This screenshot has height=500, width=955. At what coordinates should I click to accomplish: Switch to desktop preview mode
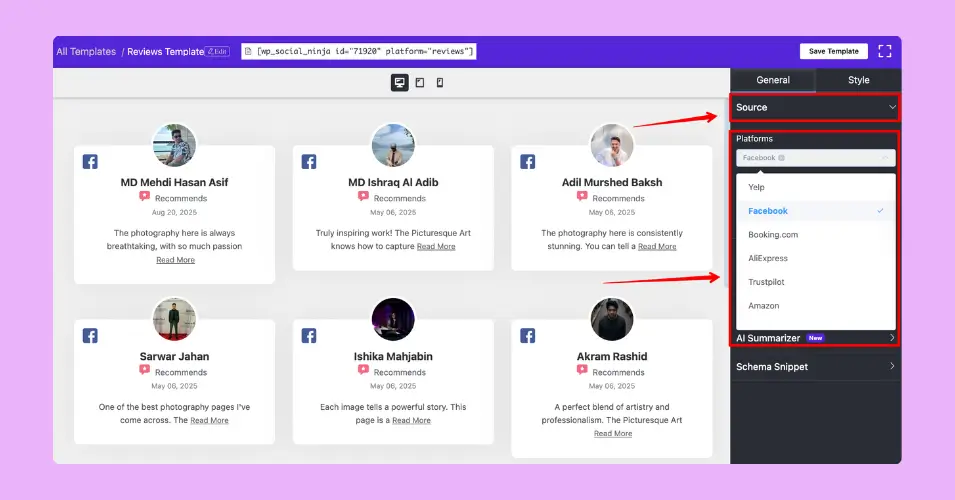(x=400, y=82)
